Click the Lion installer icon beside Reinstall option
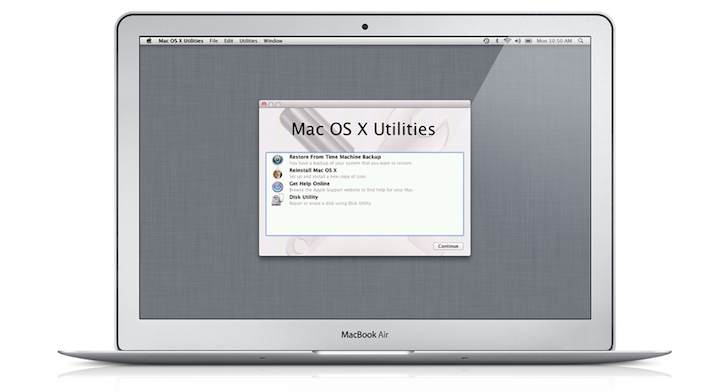 tap(278, 174)
